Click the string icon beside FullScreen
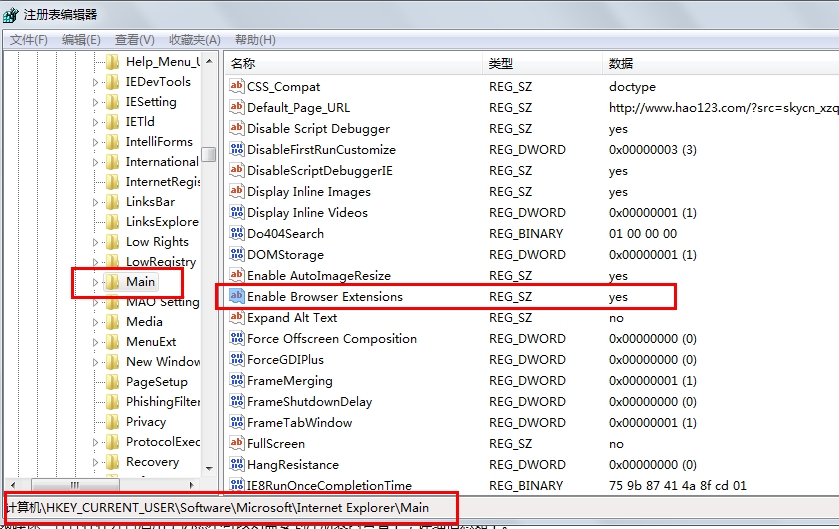This screenshot has height=529, width=839. pos(237,444)
